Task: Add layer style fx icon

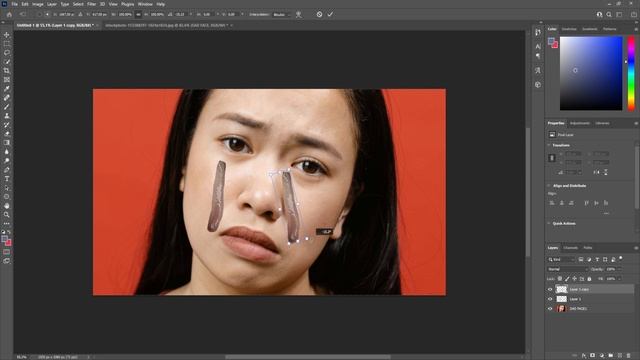Action: pyautogui.click(x=584, y=356)
